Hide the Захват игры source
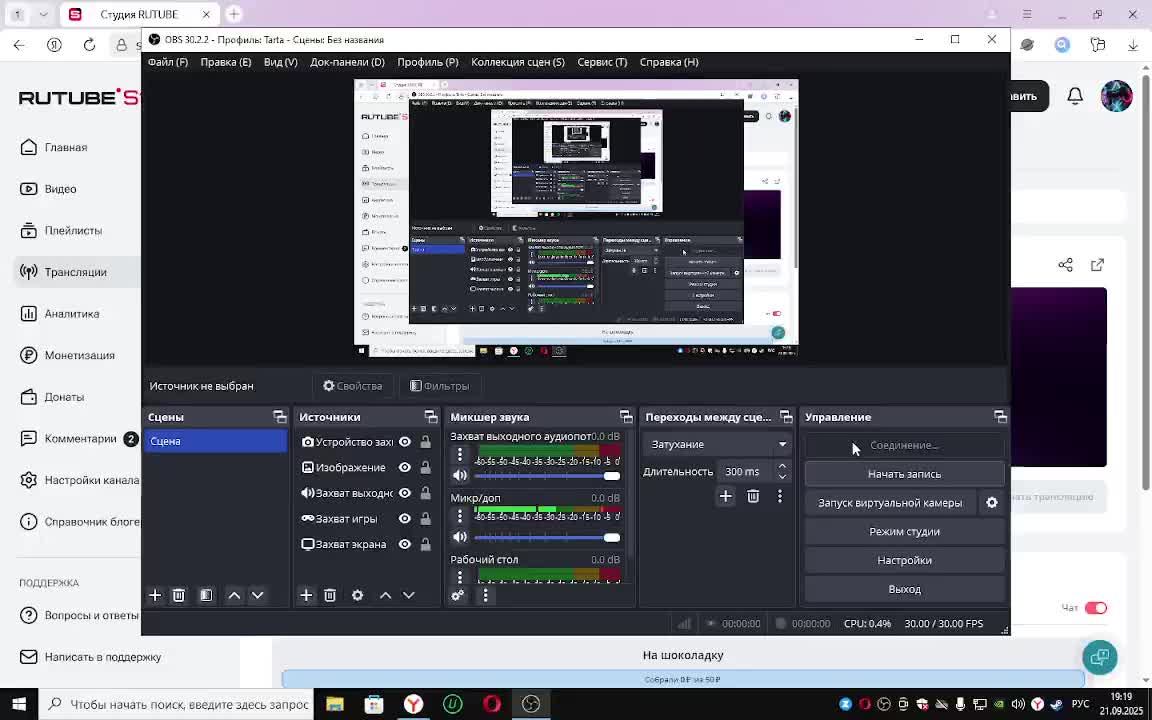 (405, 519)
